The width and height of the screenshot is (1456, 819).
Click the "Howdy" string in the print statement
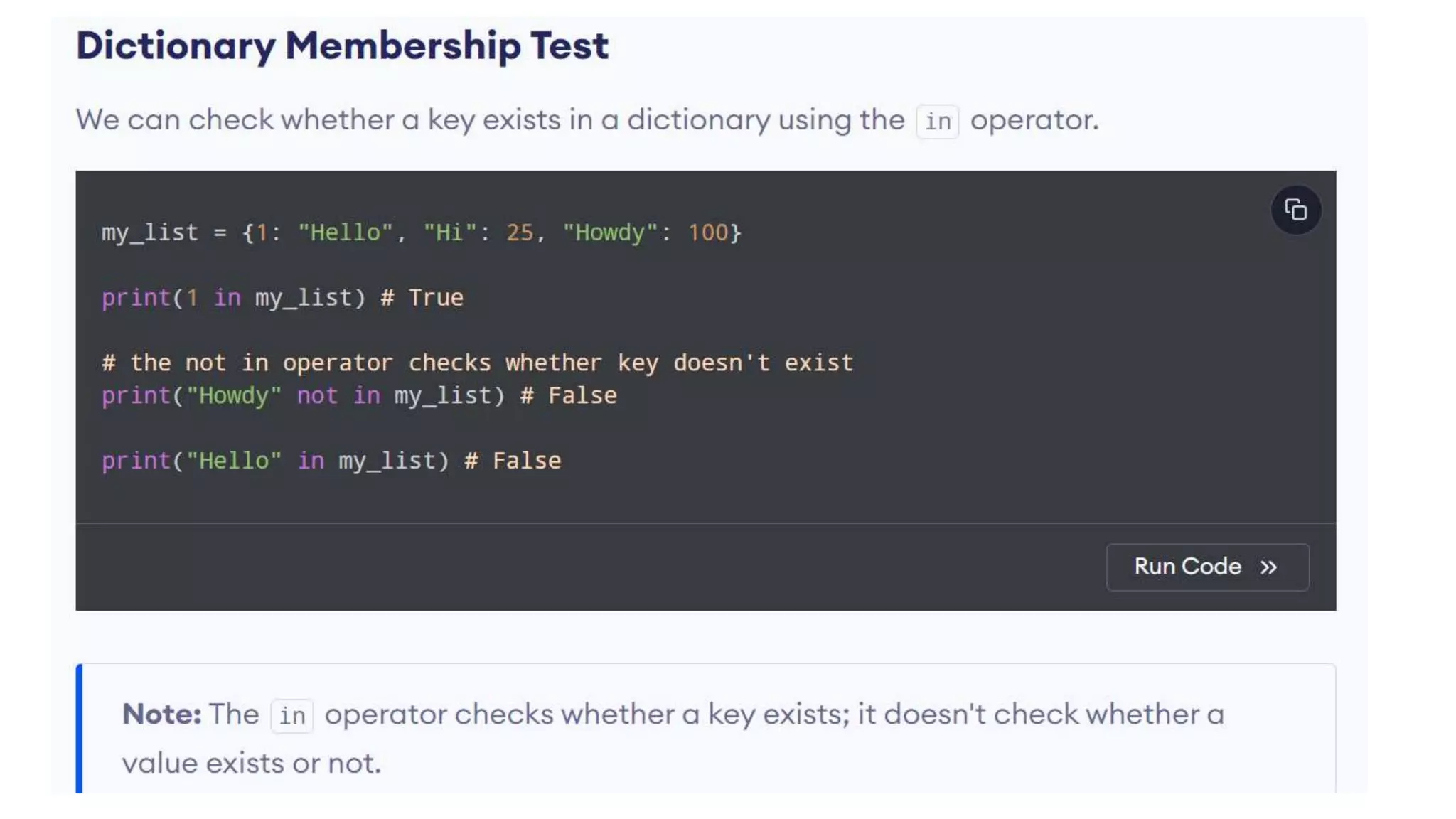(x=233, y=396)
